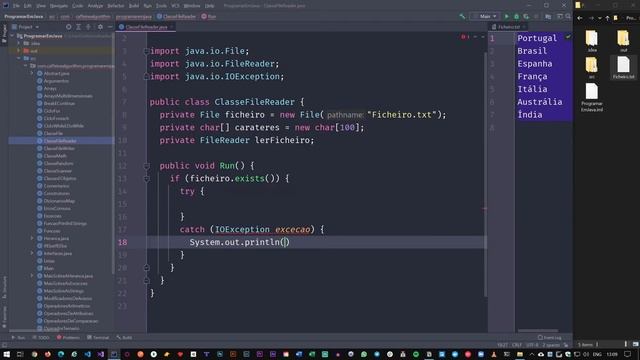The height and width of the screenshot is (360, 640).
Task: Open the Main run configuration dropdown
Action: point(484,16)
